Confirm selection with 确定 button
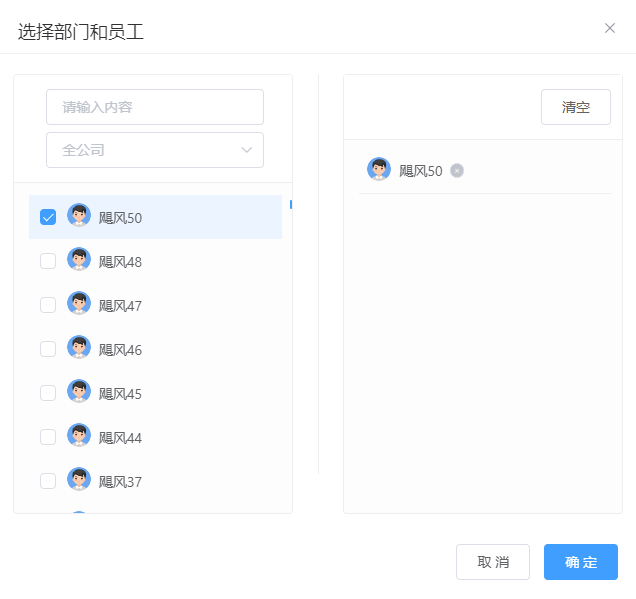The height and width of the screenshot is (599, 636). point(581,562)
